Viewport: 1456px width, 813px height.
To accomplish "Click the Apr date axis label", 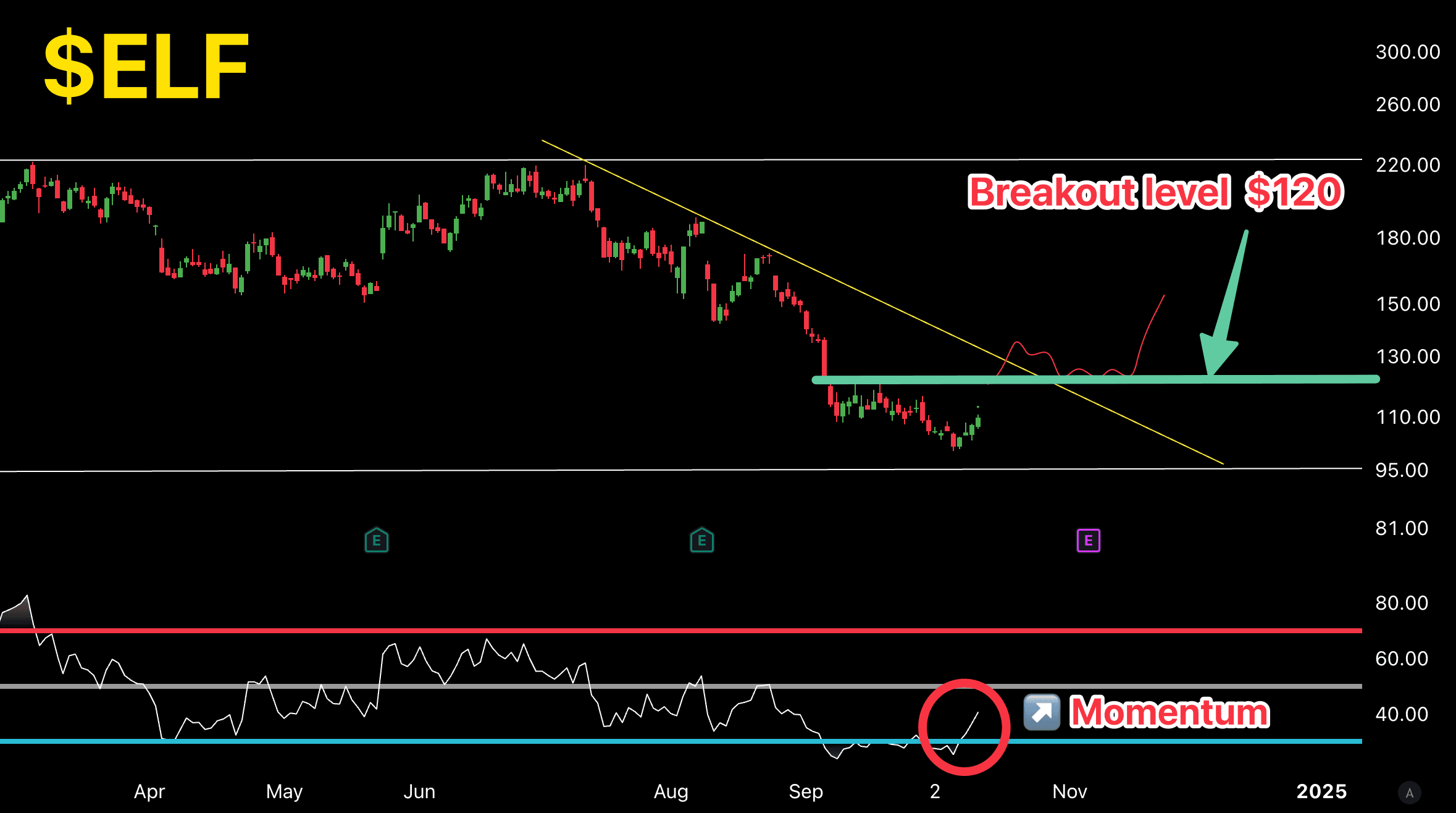I will [149, 792].
